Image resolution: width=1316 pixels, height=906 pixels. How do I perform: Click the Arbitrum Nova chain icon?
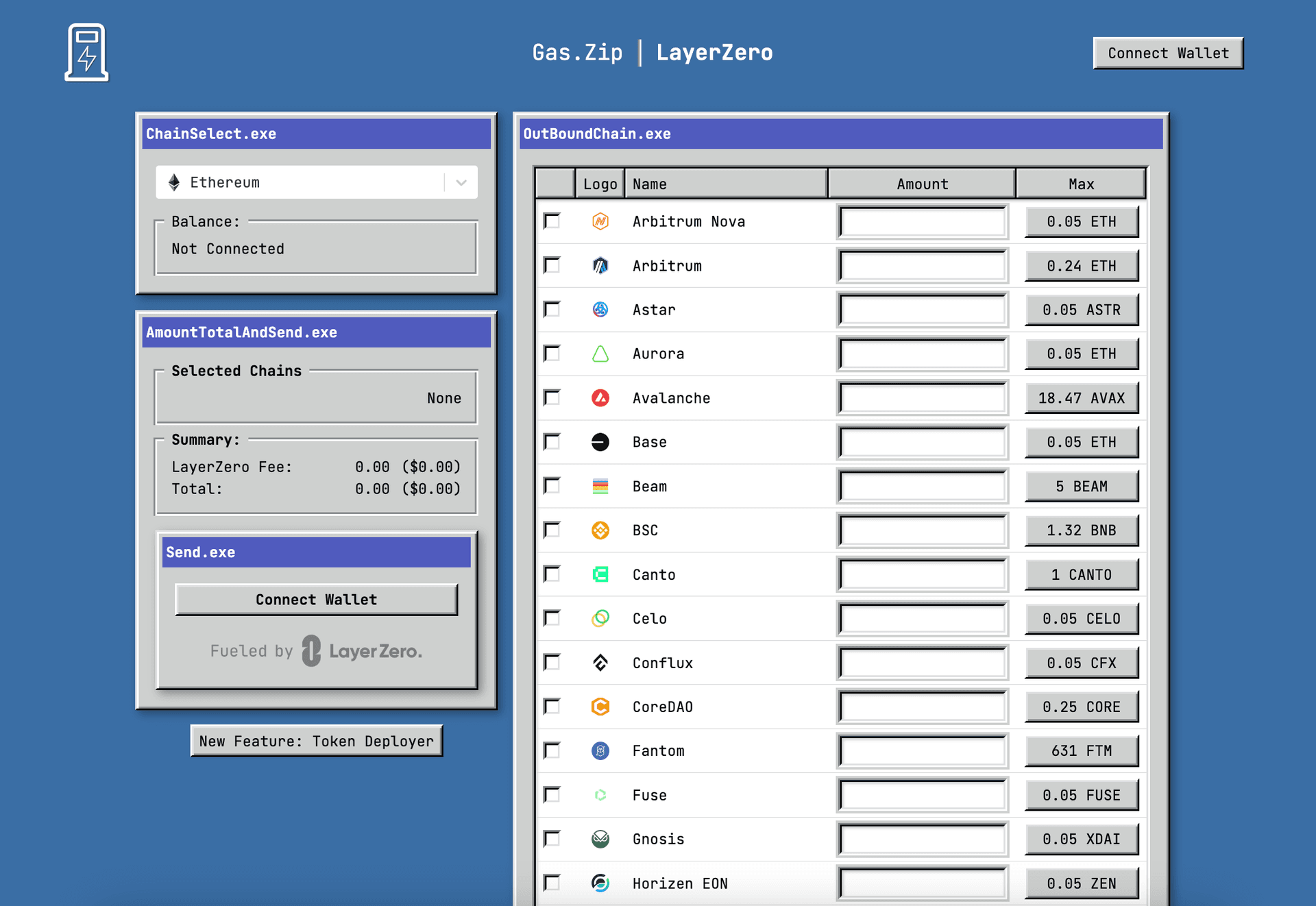[598, 222]
